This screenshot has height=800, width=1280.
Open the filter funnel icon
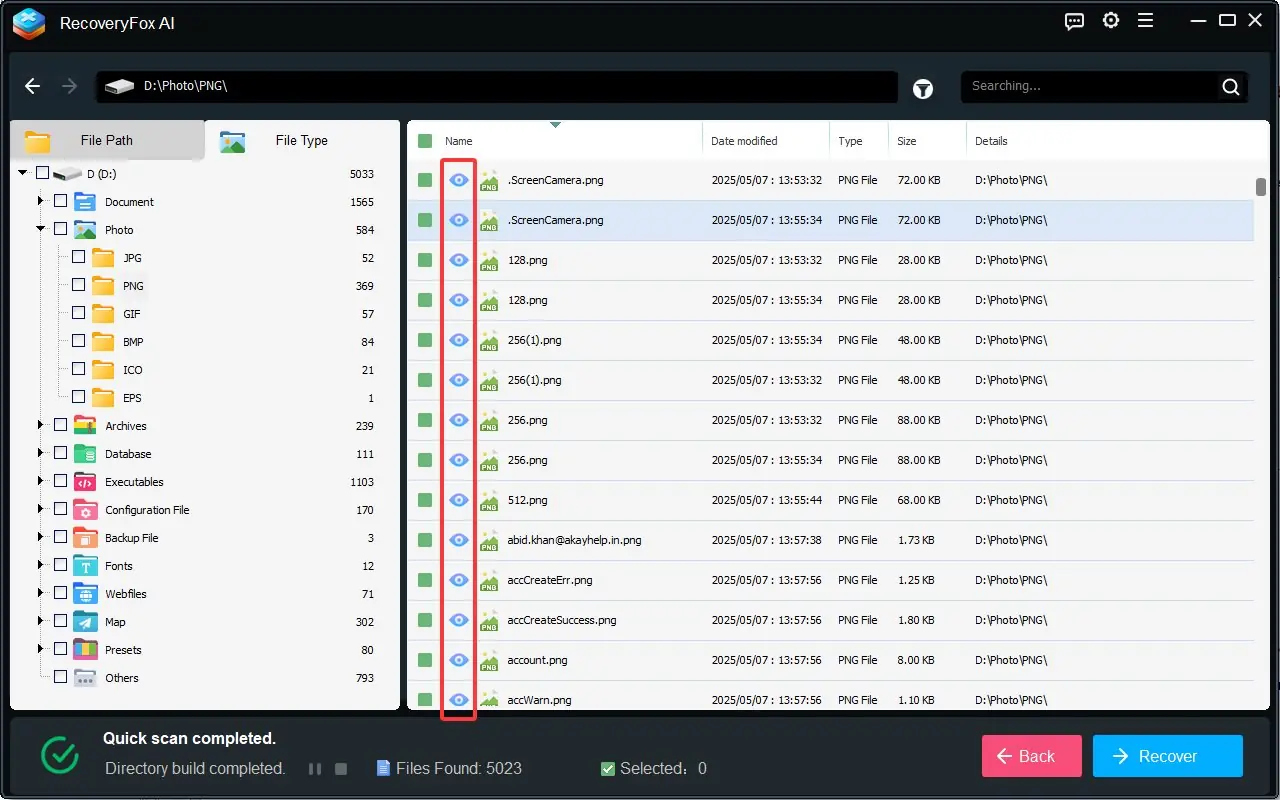[923, 89]
